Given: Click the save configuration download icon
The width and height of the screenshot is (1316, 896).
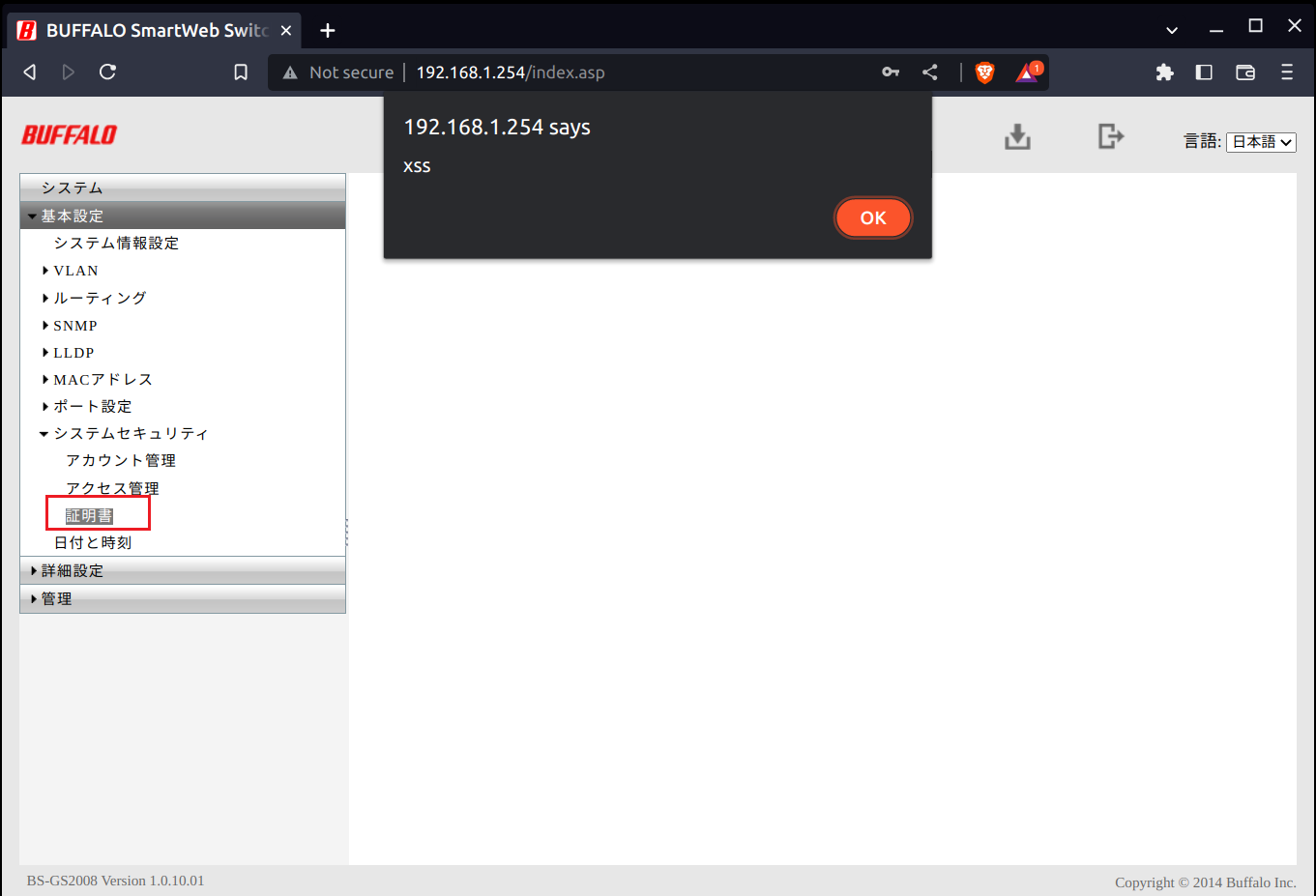Looking at the screenshot, I should (1017, 137).
